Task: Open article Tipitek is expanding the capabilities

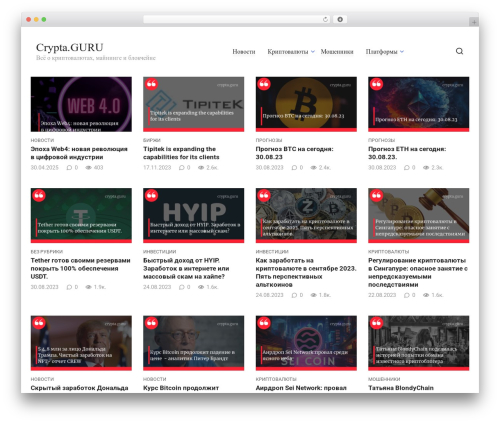Action: [x=181, y=153]
